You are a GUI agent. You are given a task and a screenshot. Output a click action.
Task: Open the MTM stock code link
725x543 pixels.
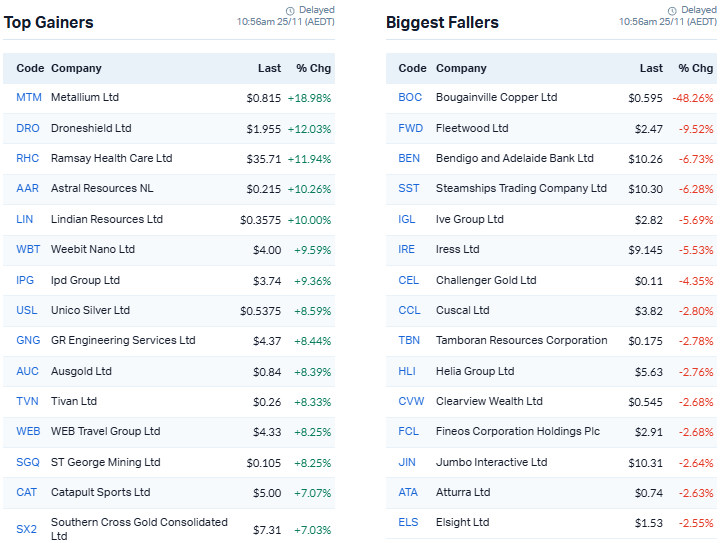pyautogui.click(x=29, y=97)
